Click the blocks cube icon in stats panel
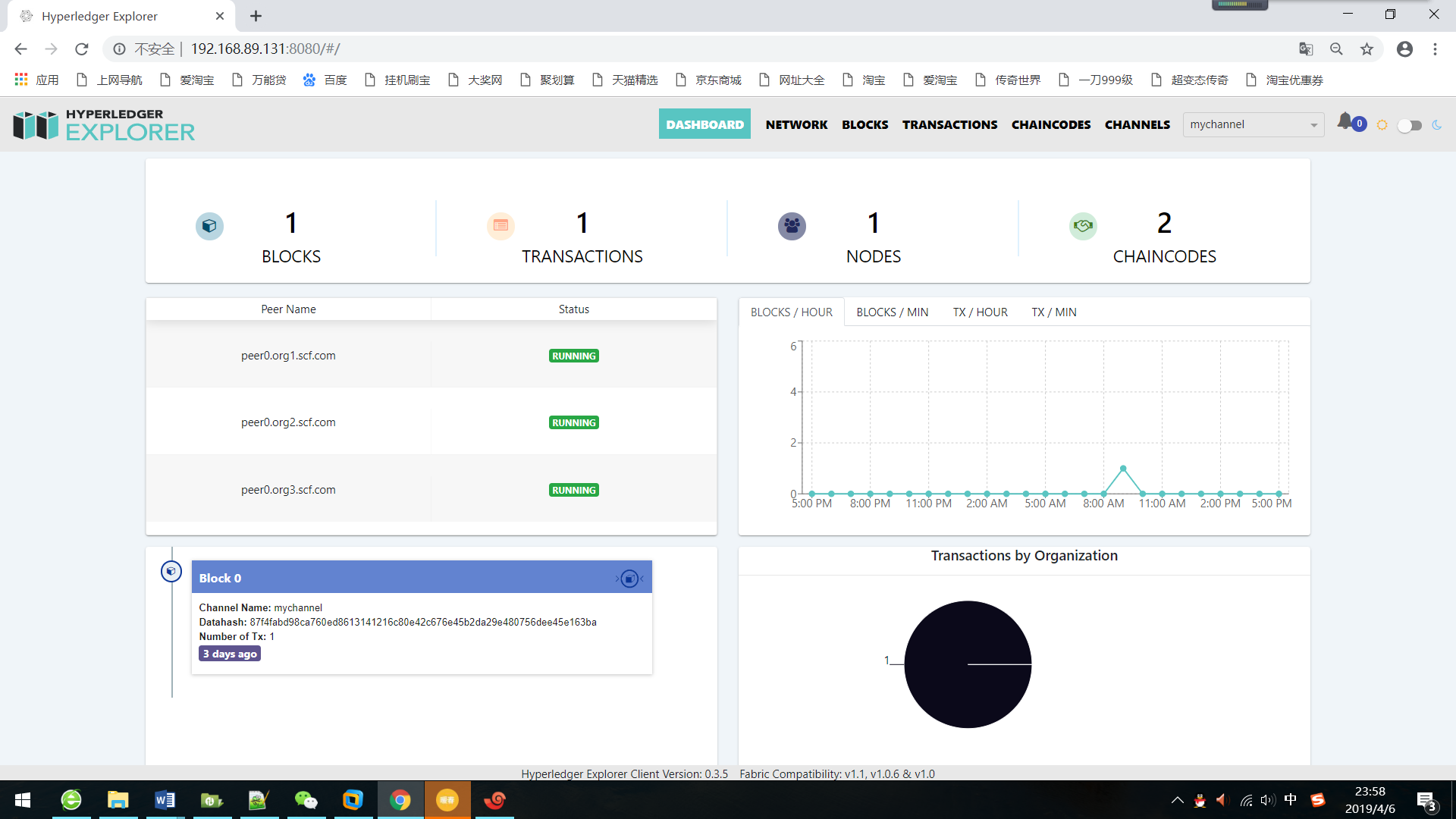This screenshot has width=1456, height=819. coord(209,225)
